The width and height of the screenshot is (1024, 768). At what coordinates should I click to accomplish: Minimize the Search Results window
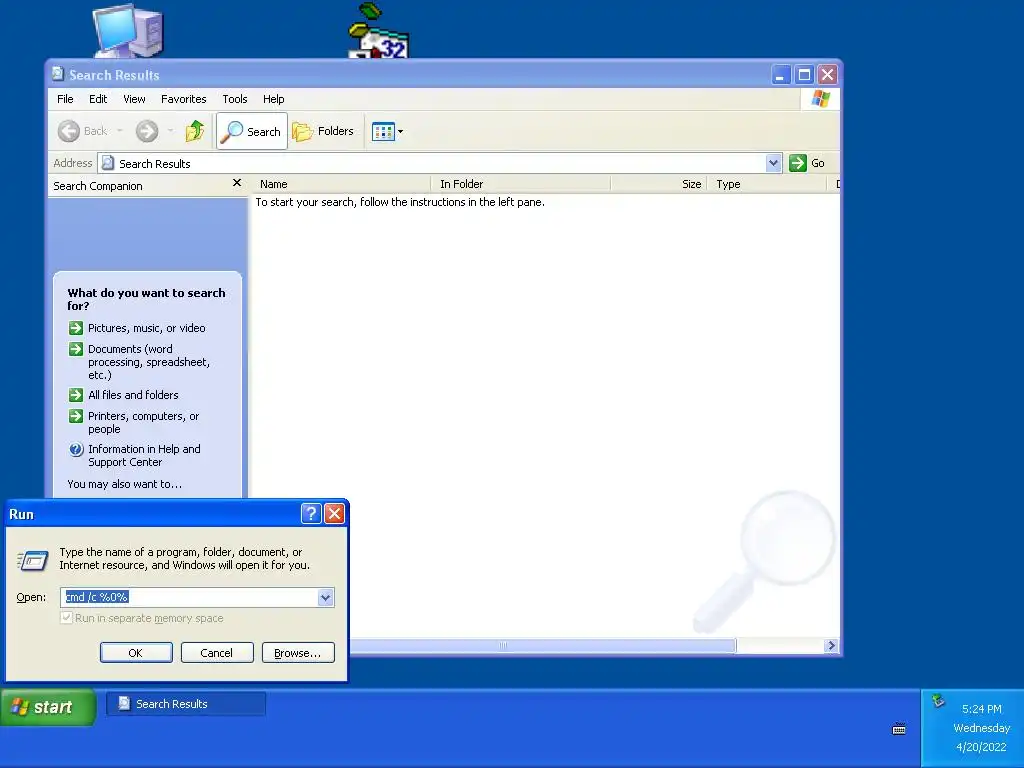point(780,74)
